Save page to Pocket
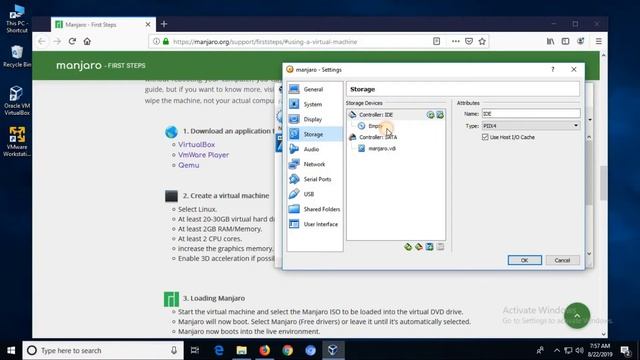 (x=469, y=41)
